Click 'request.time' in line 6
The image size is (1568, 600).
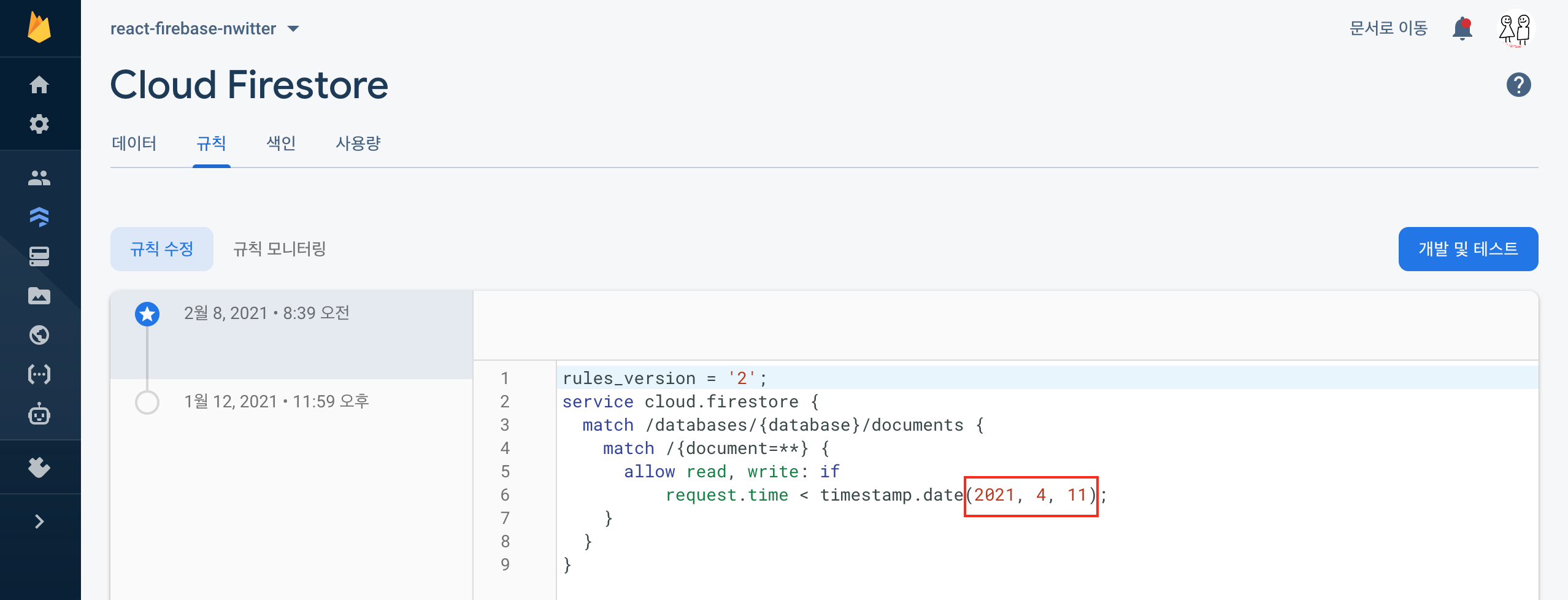click(727, 495)
